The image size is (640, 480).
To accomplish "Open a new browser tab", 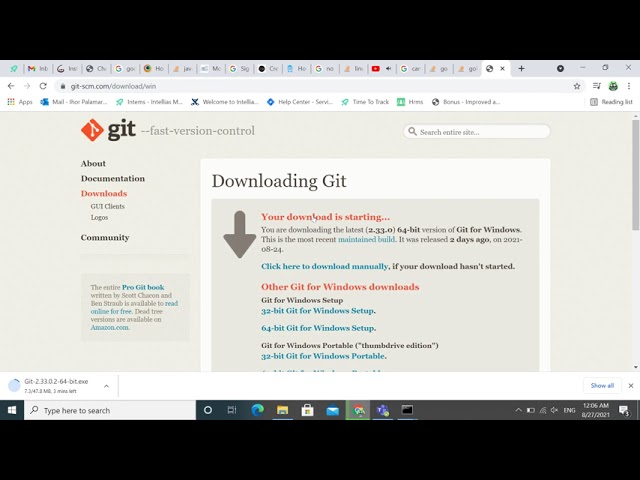I will [521, 69].
